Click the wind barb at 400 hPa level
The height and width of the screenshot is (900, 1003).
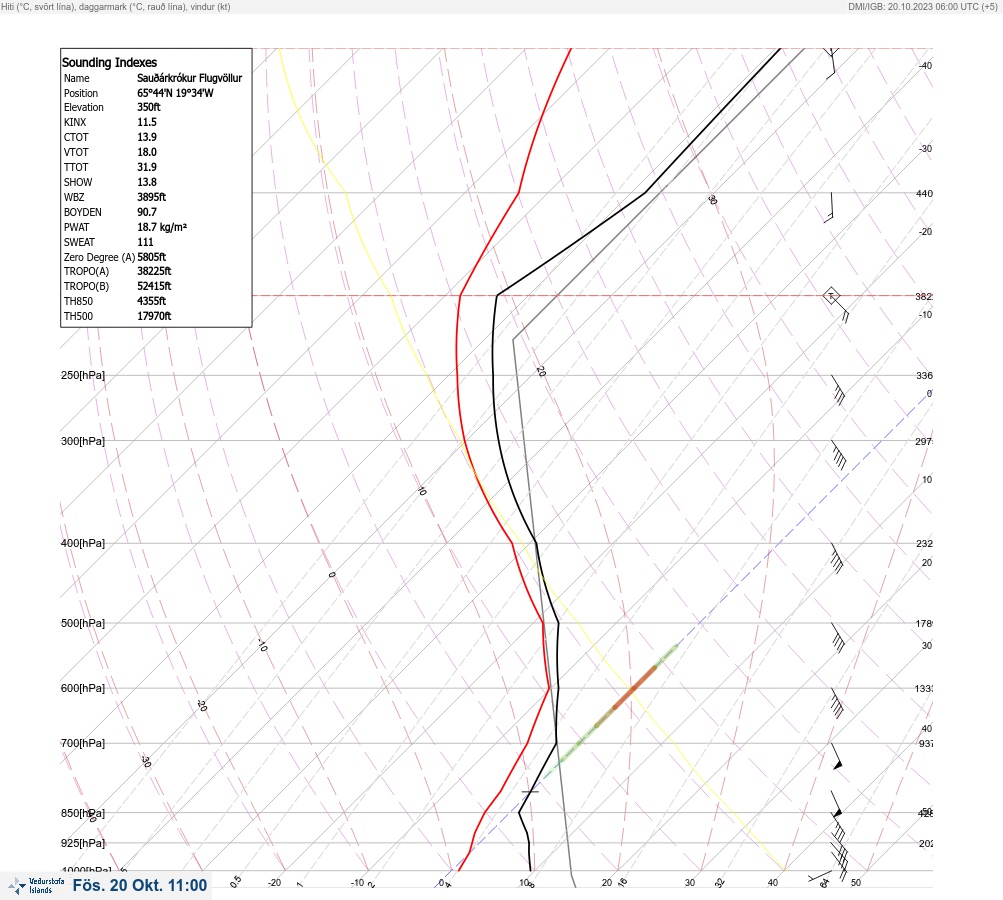(x=837, y=558)
